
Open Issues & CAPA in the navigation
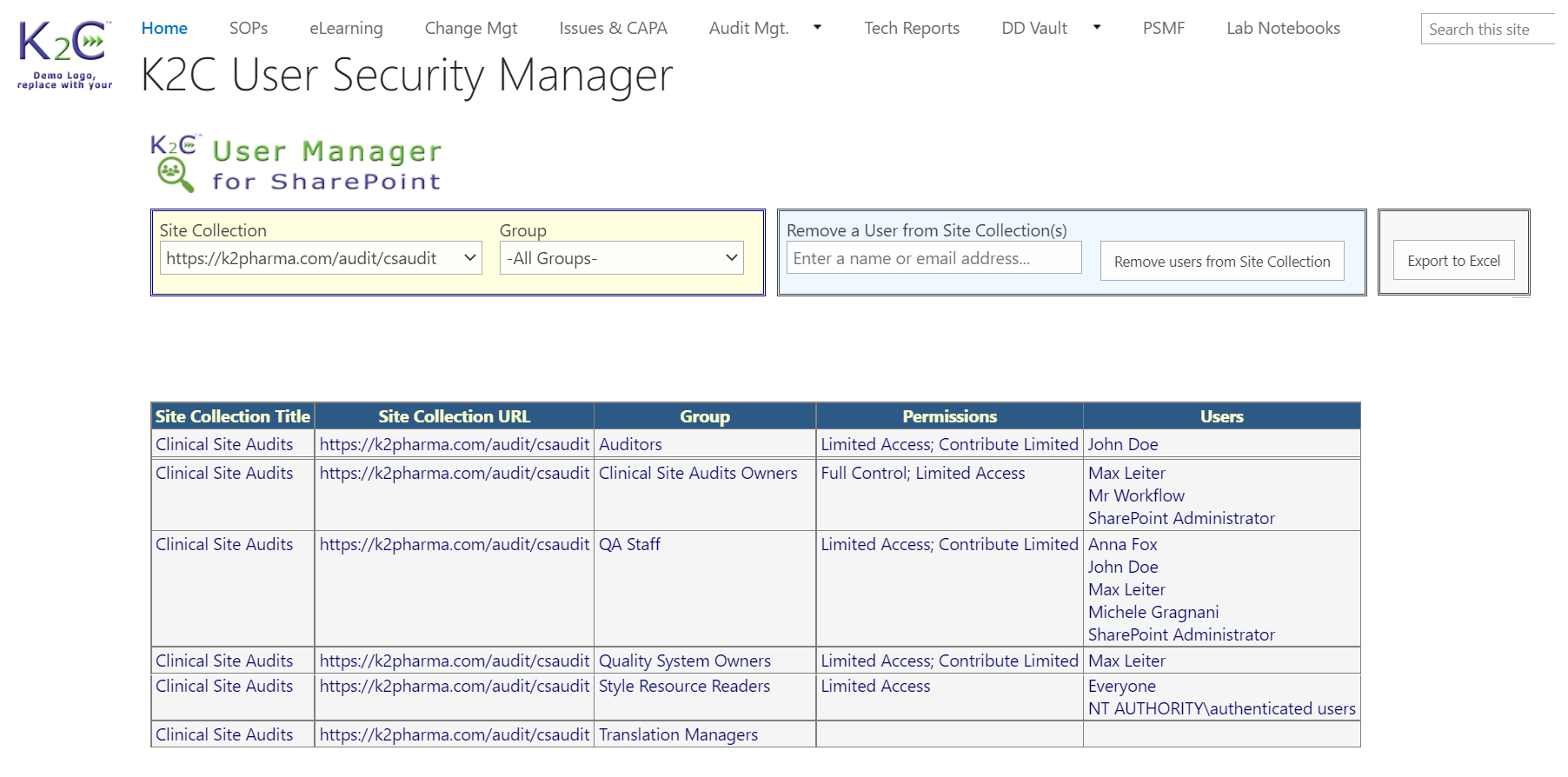[614, 28]
